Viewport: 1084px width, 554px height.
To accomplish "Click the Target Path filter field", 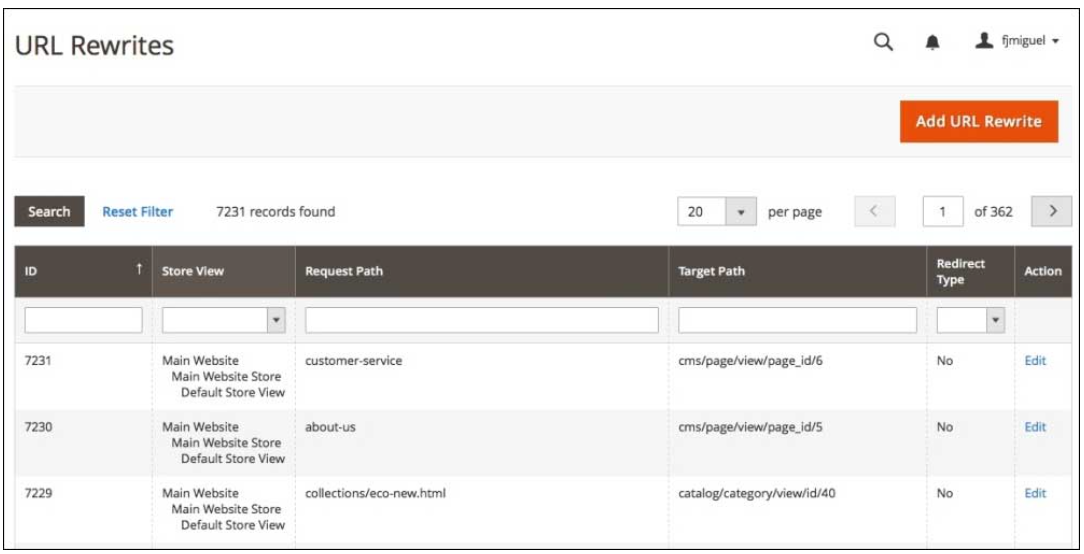I will (797, 320).
